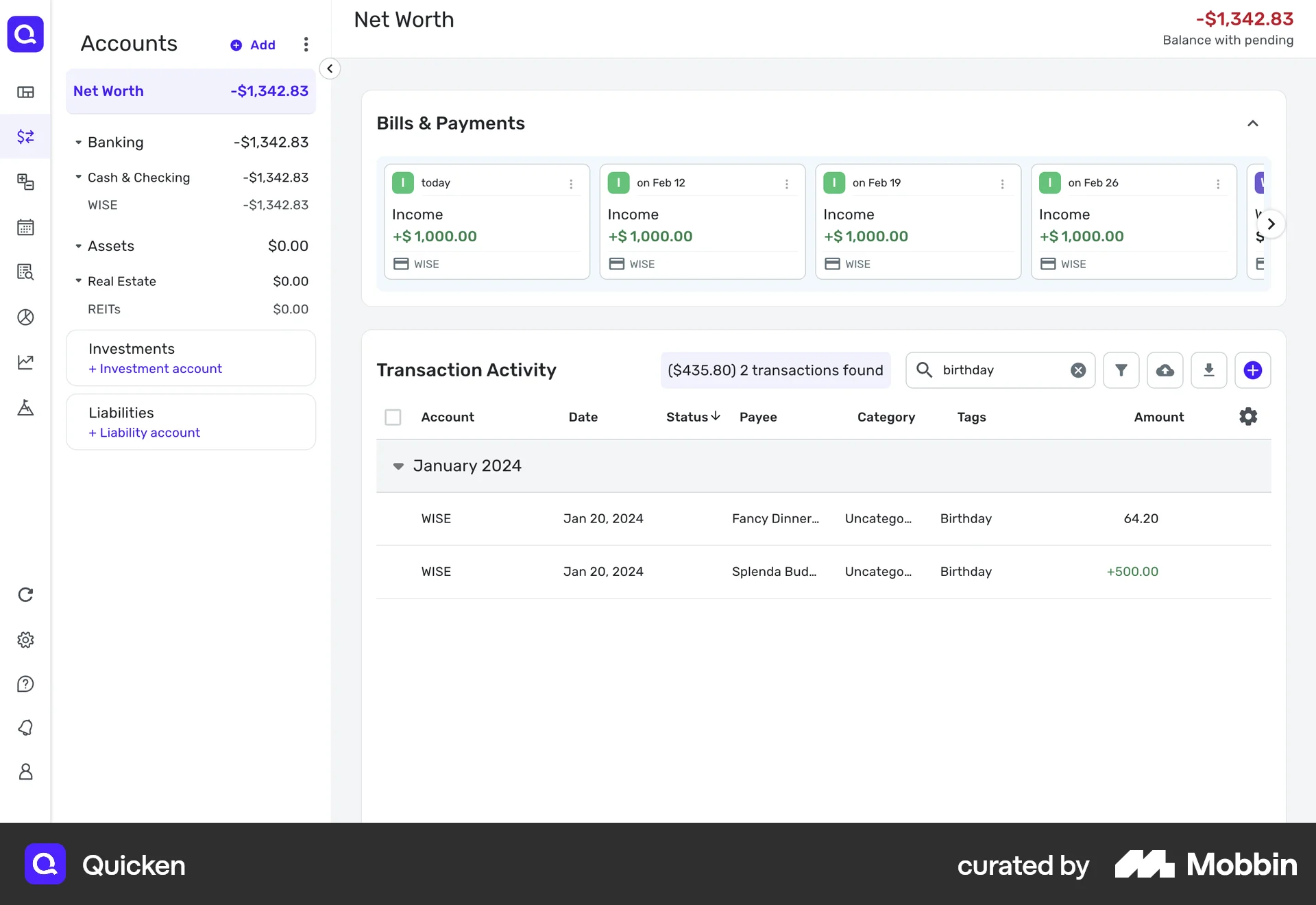The height and width of the screenshot is (905, 1316).
Task: Clear the birthday search text
Action: [x=1078, y=370]
